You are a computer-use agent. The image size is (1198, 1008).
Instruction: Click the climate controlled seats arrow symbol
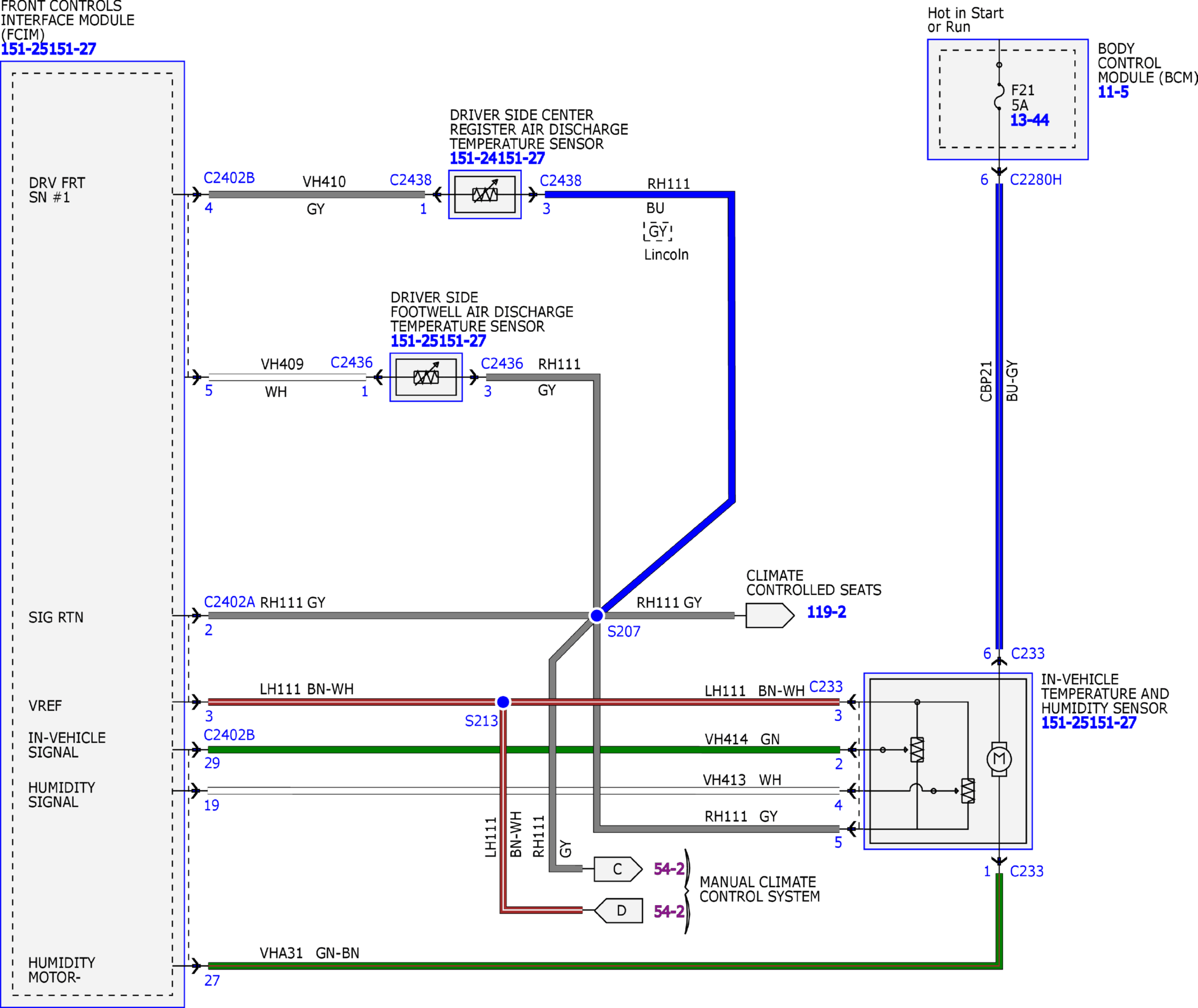[769, 615]
